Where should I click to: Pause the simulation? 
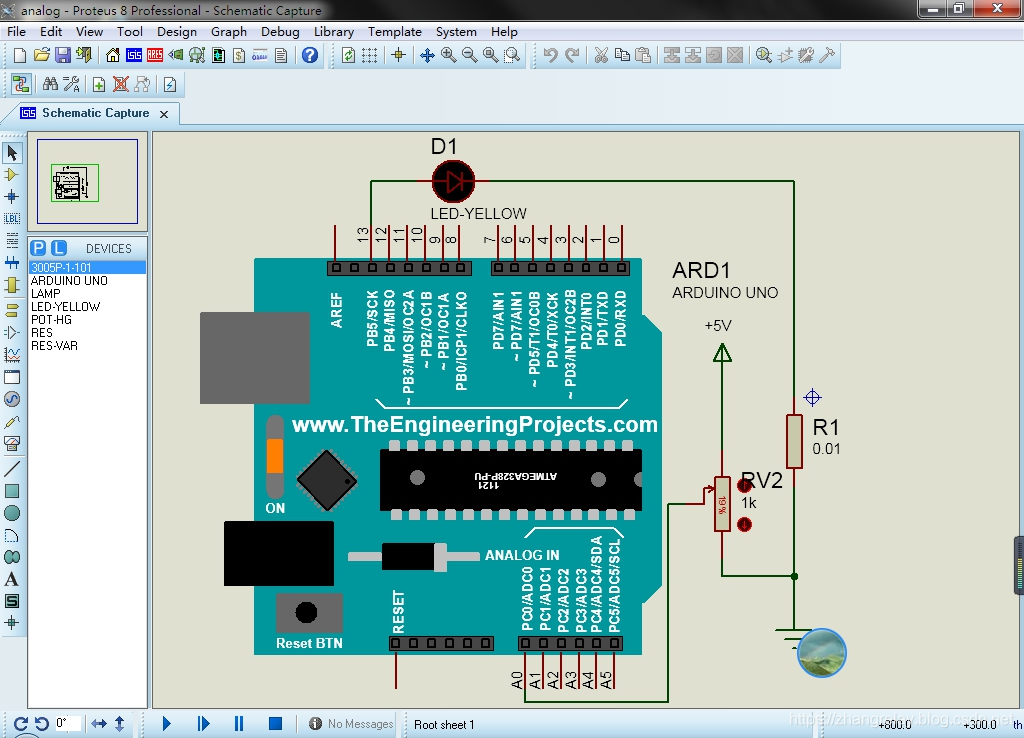pyautogui.click(x=239, y=723)
